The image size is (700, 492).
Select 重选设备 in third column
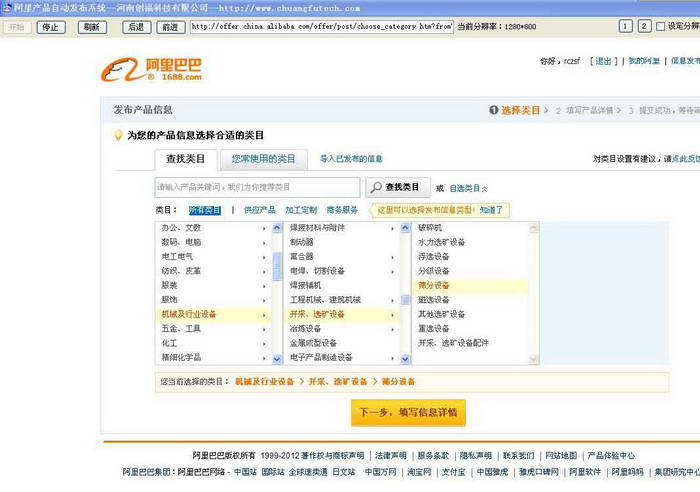coord(470,329)
